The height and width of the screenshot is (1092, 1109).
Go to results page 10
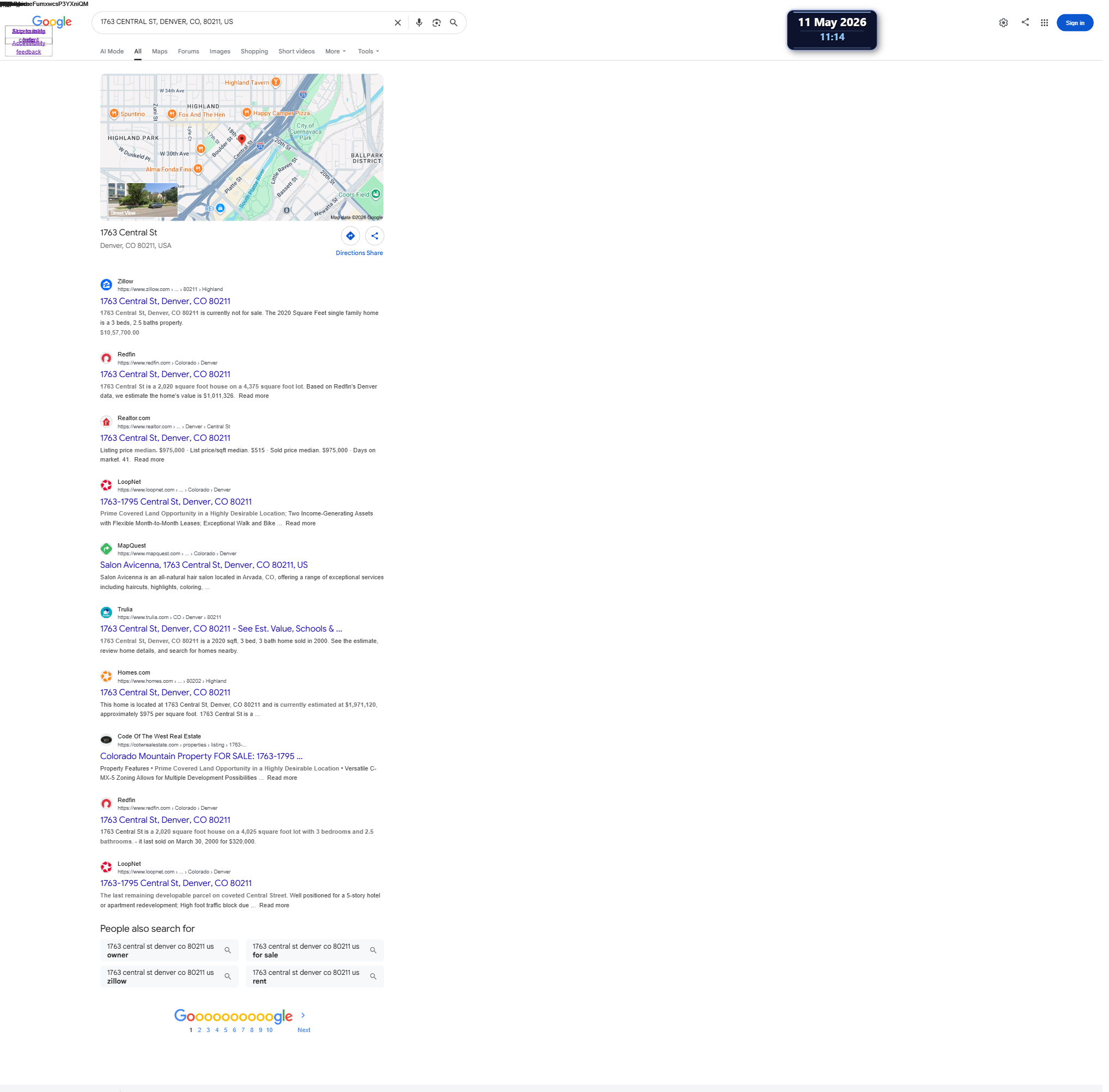pyautogui.click(x=270, y=1030)
